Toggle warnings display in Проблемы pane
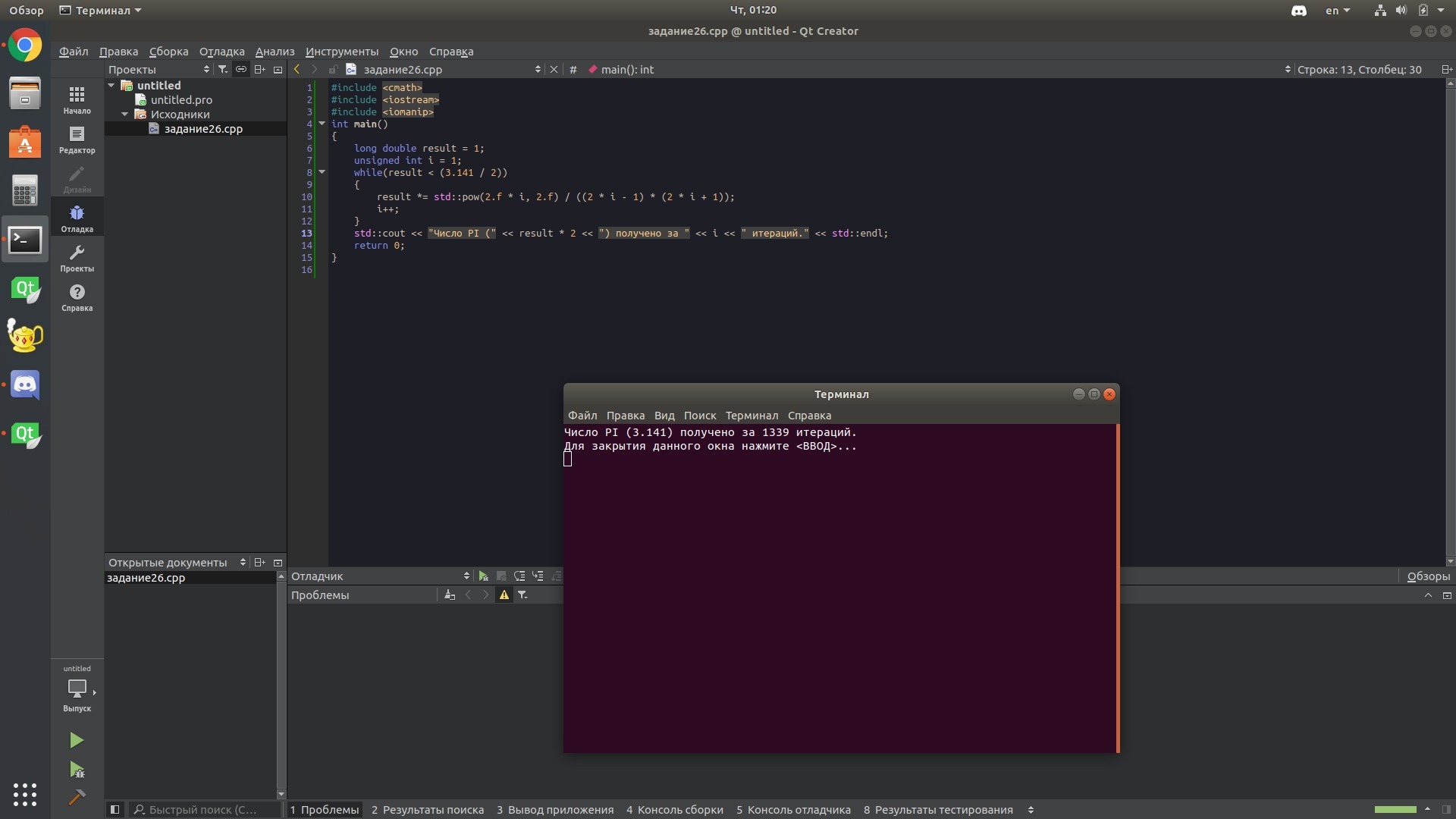The width and height of the screenshot is (1456, 819). (x=504, y=595)
